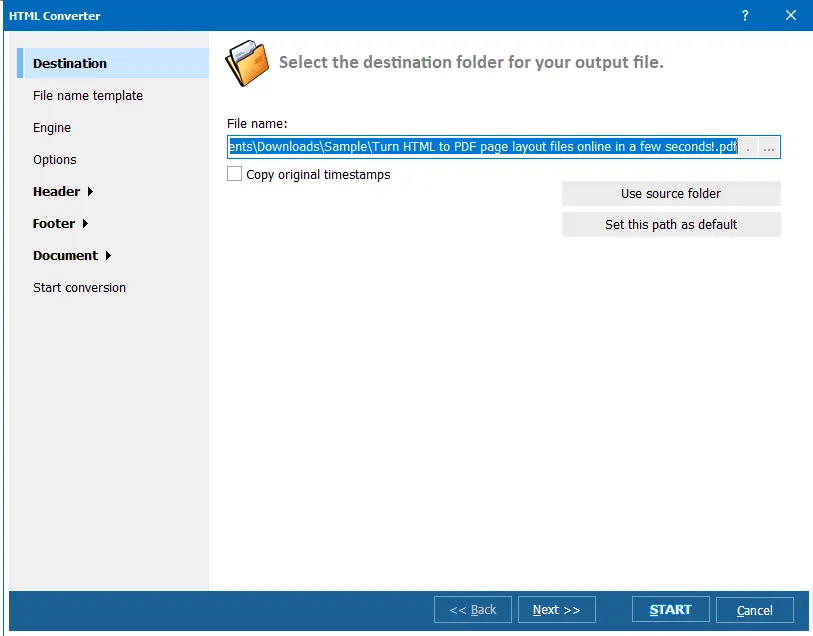Click the single-dot button beside file name

tap(748, 147)
